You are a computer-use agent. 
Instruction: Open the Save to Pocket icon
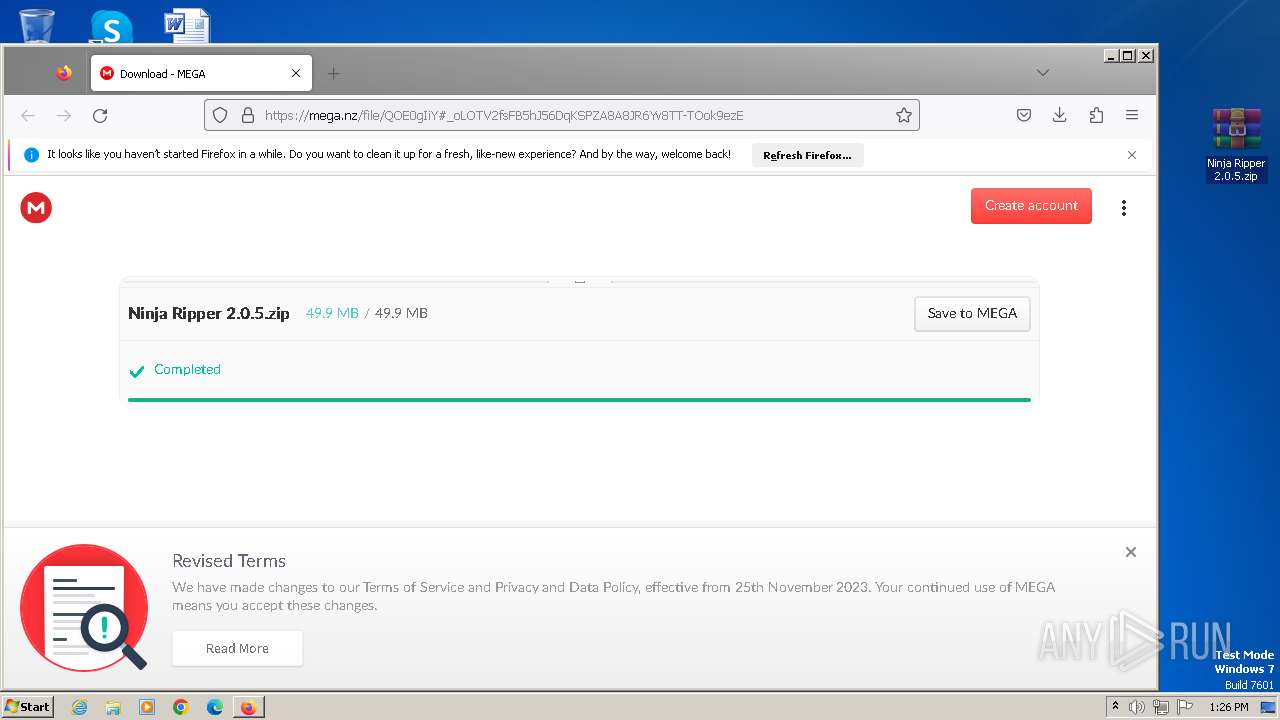(1024, 115)
